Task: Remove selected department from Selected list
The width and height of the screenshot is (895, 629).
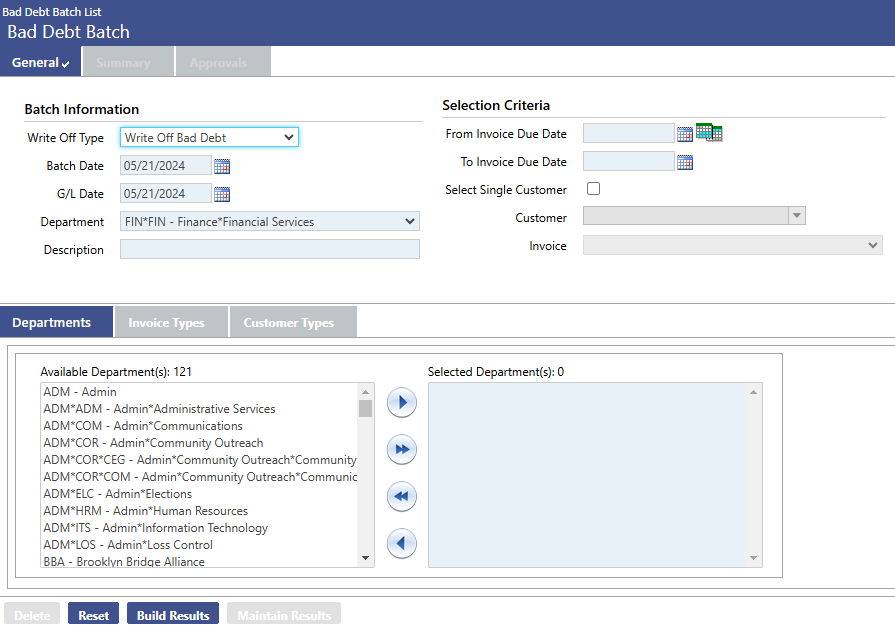Action: pos(402,543)
